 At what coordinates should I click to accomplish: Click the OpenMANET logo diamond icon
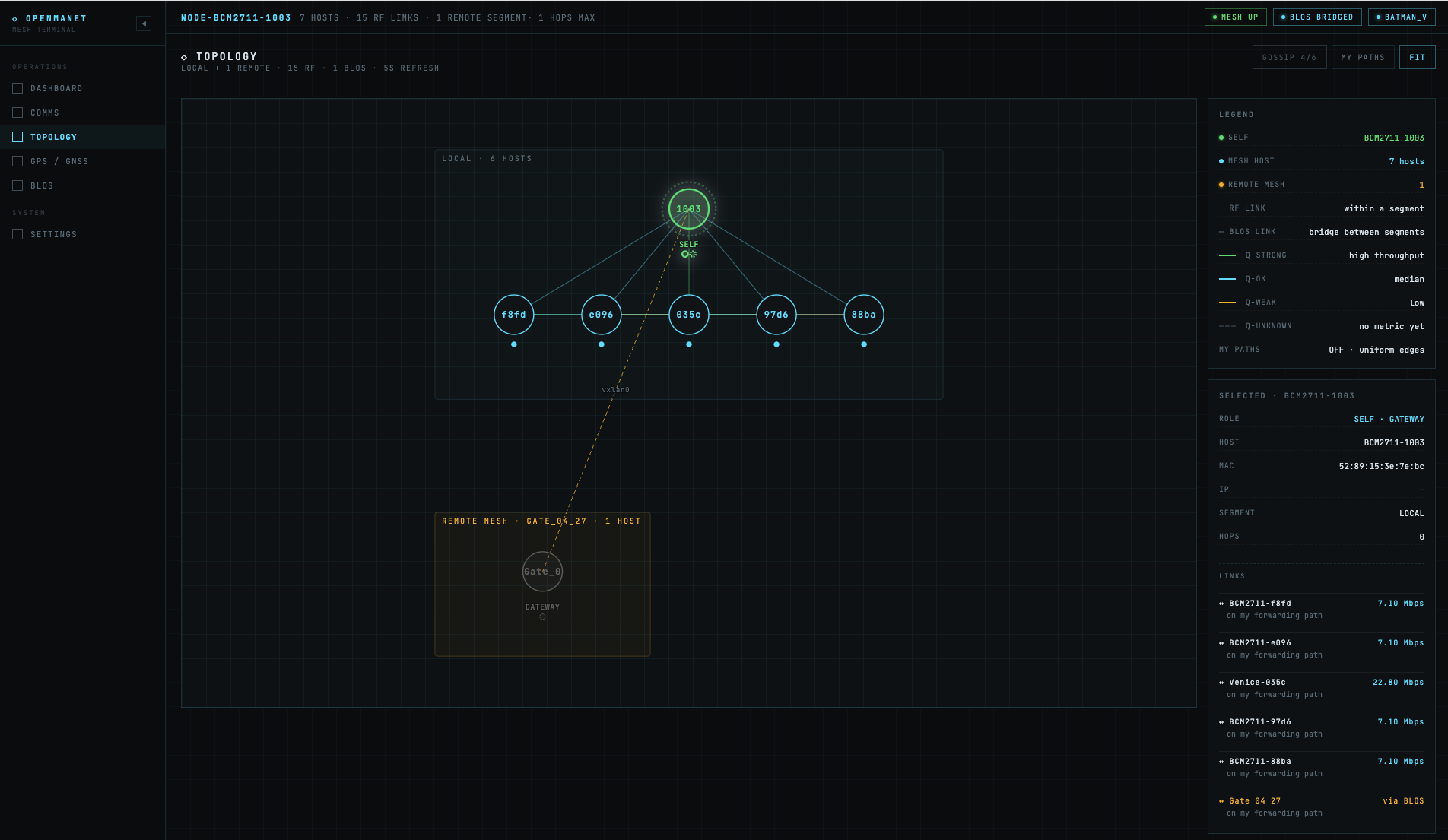coord(15,18)
